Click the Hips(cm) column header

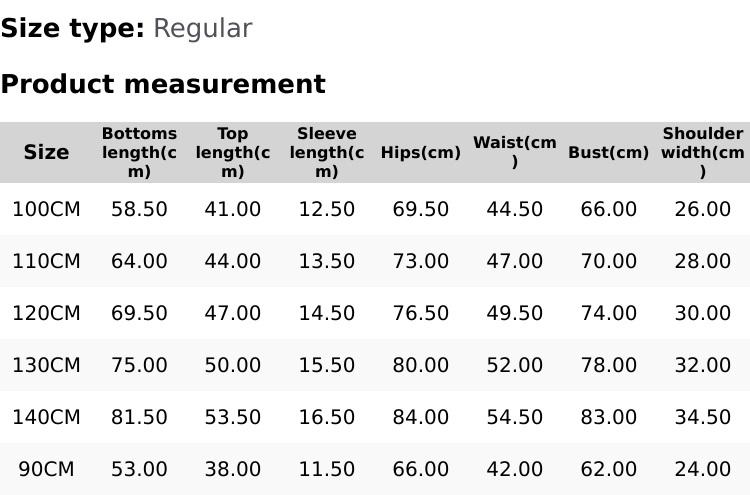click(420, 153)
